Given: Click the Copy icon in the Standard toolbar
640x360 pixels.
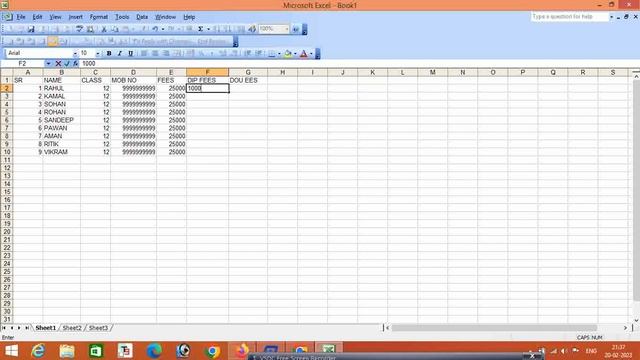Looking at the screenshot, I should click(x=115, y=29).
